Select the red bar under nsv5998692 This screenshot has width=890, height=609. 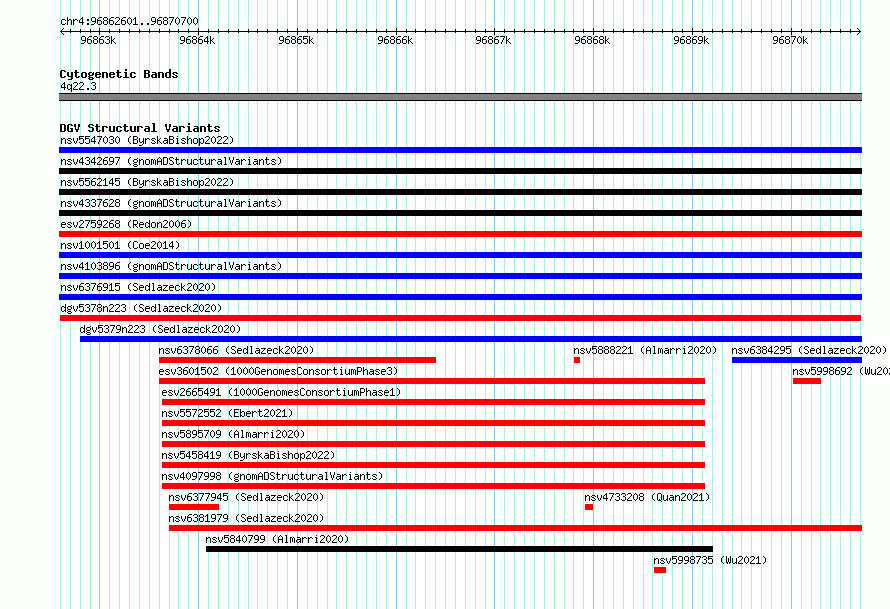[x=807, y=381]
